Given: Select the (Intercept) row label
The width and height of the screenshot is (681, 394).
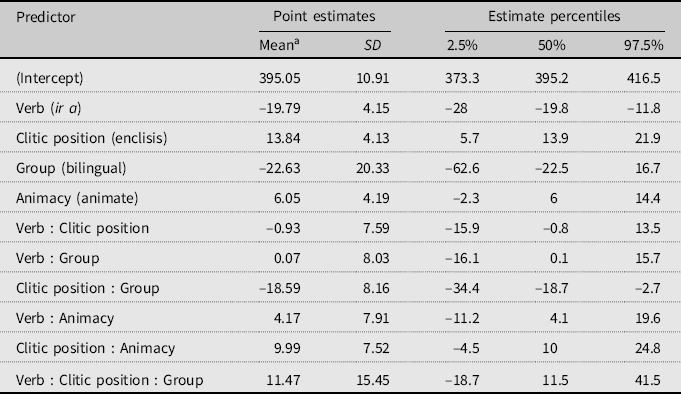Looking at the screenshot, I should point(50,78).
